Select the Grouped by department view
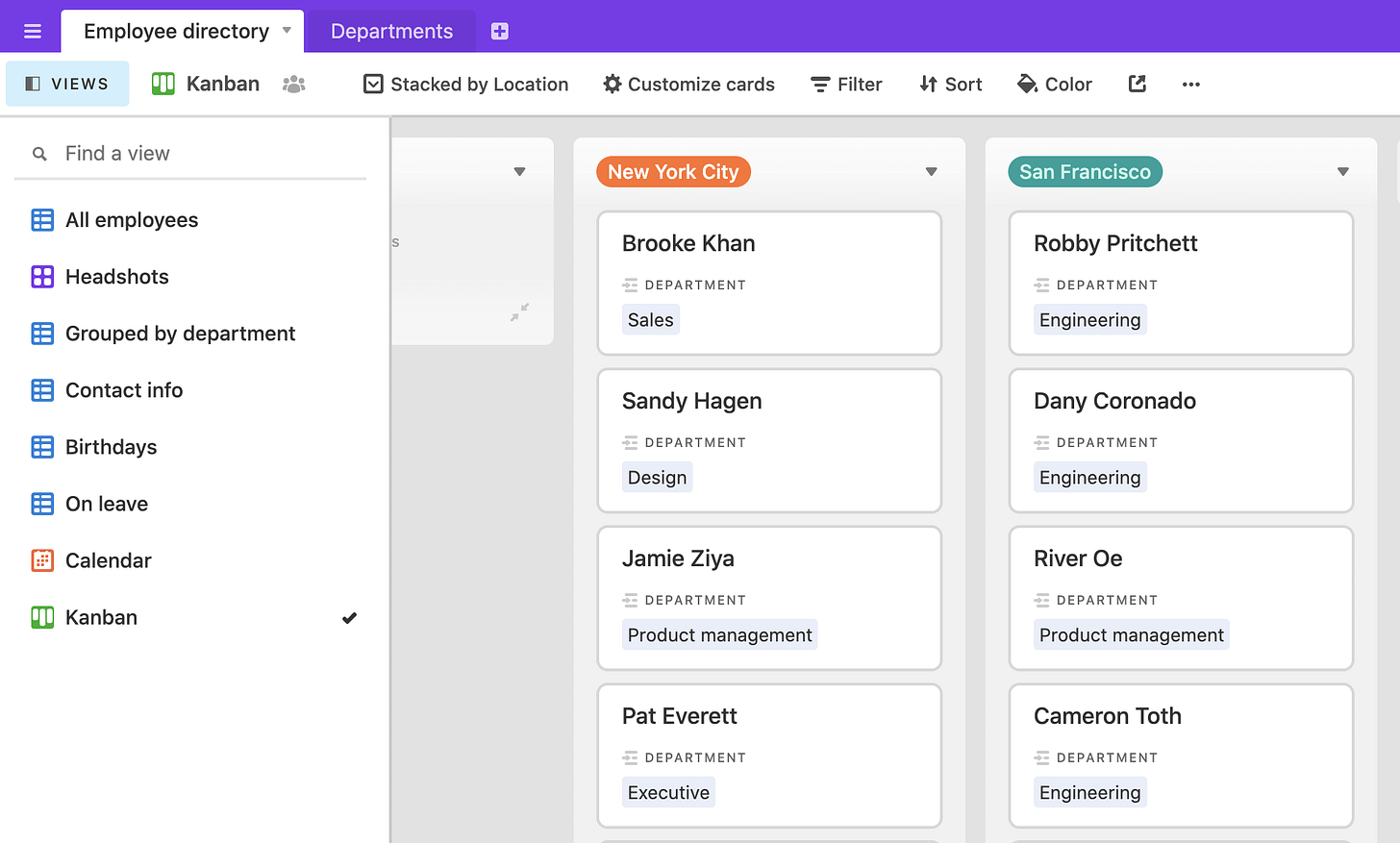The image size is (1400, 843). (x=179, y=334)
